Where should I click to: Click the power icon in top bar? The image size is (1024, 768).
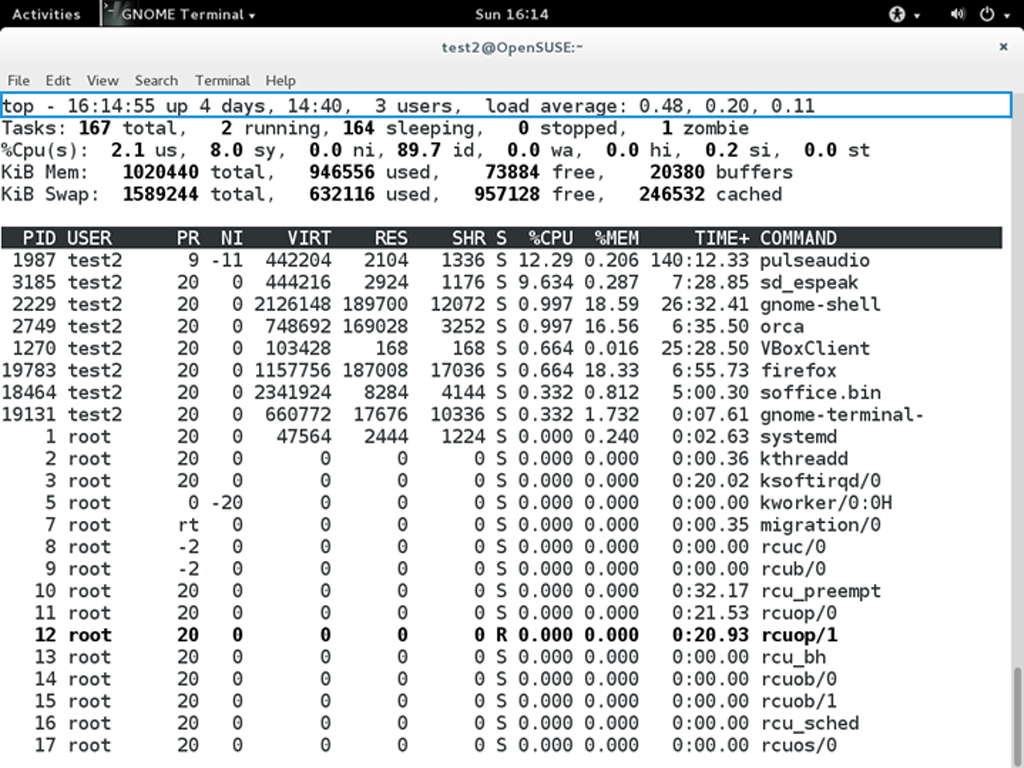coord(987,14)
